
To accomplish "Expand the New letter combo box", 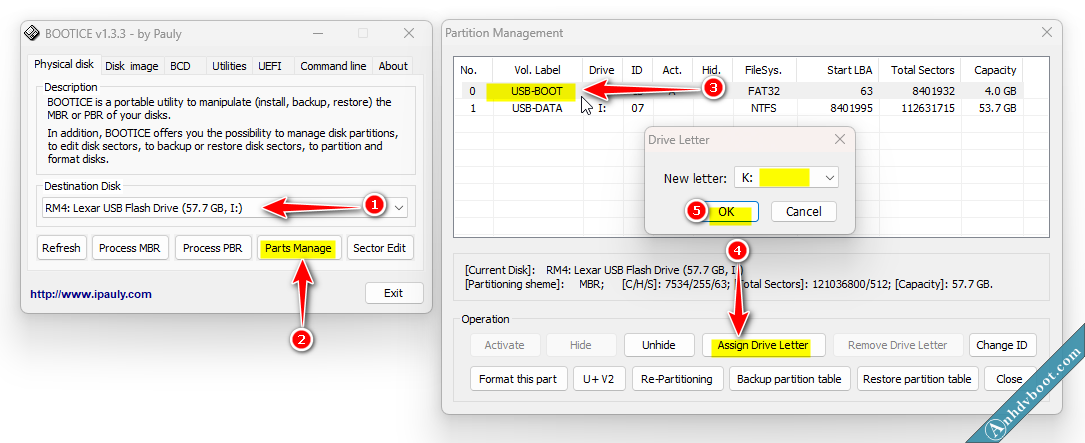I will pyautogui.click(x=829, y=177).
